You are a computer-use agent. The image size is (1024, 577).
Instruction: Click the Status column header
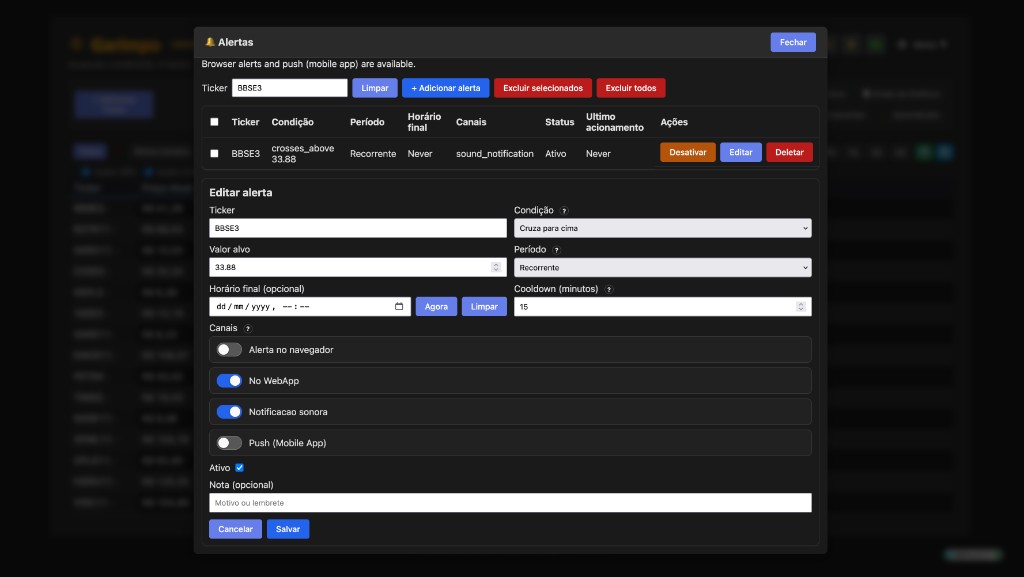[560, 122]
